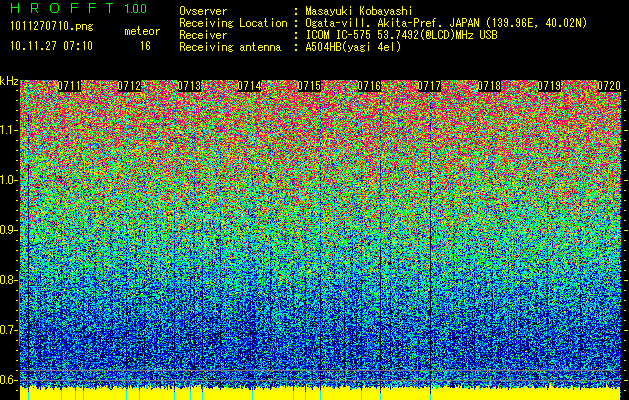This screenshot has width=629, height=400.
Task: Click the 0717 time marker
Action: click(430, 87)
